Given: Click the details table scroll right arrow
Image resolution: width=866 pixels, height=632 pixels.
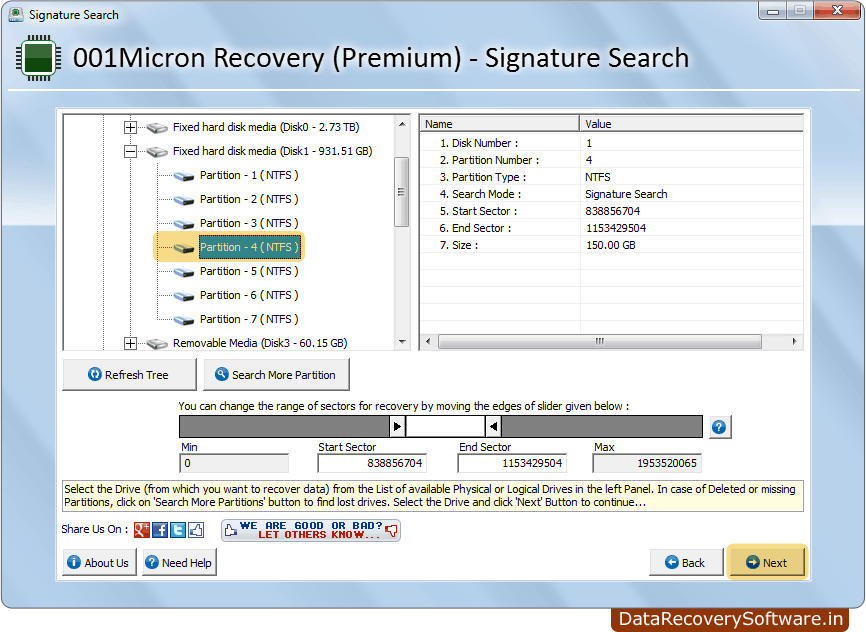Looking at the screenshot, I should 794,341.
